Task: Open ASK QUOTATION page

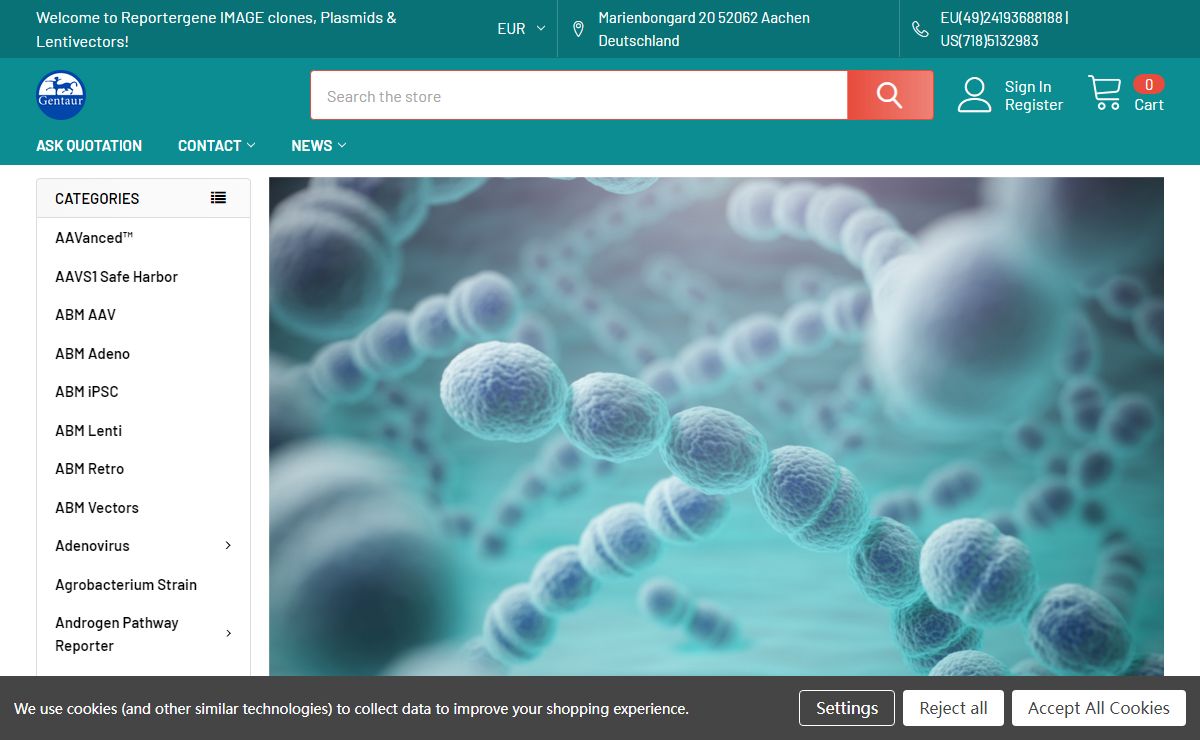Action: 89,146
